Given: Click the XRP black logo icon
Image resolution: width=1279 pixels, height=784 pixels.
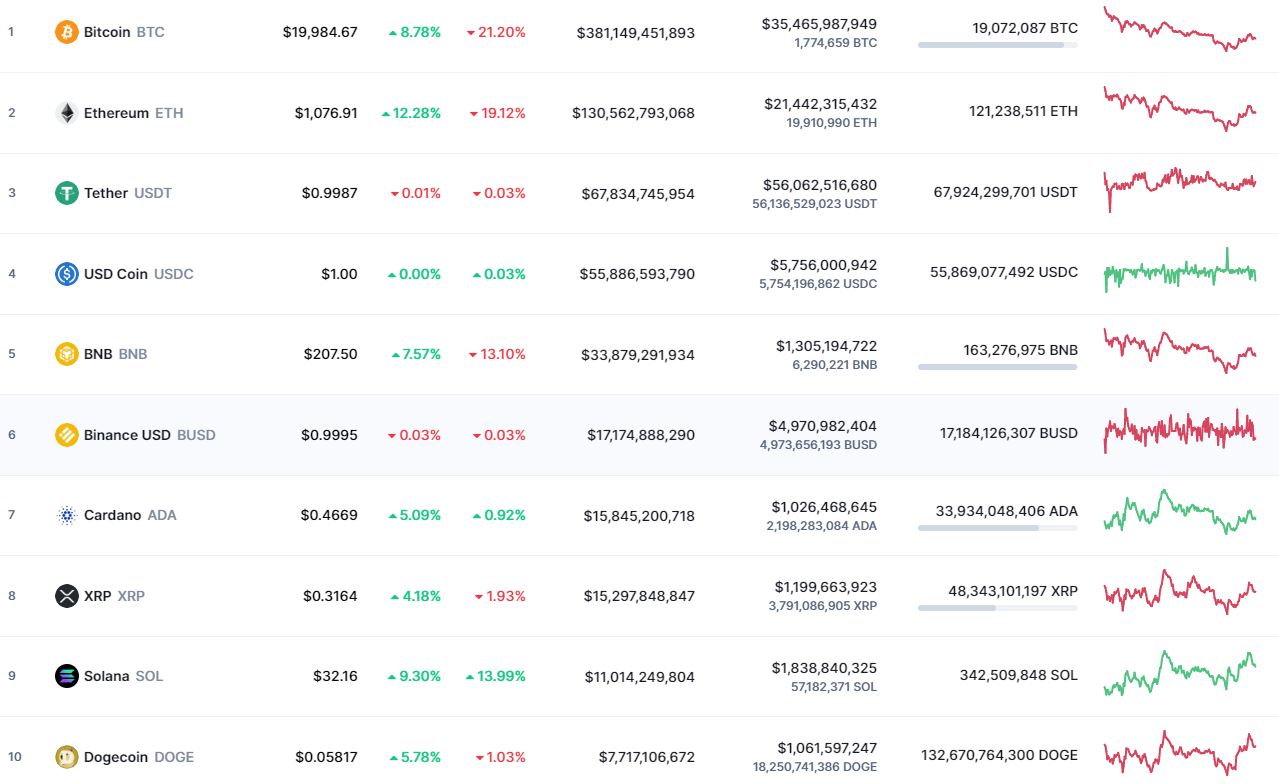Looking at the screenshot, I should (x=66, y=596).
